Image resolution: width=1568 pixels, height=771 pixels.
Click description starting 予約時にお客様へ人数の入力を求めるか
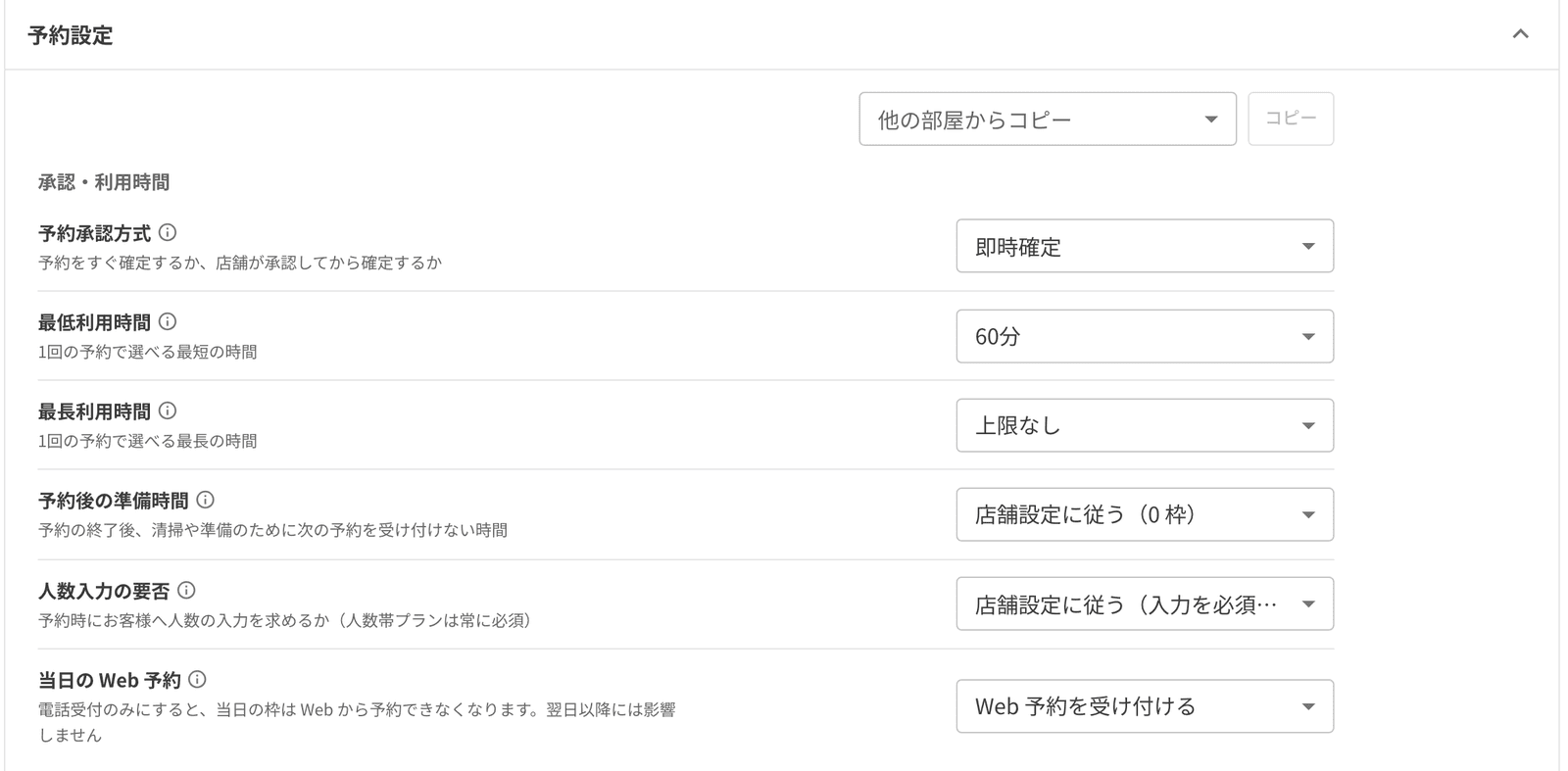click(x=285, y=620)
